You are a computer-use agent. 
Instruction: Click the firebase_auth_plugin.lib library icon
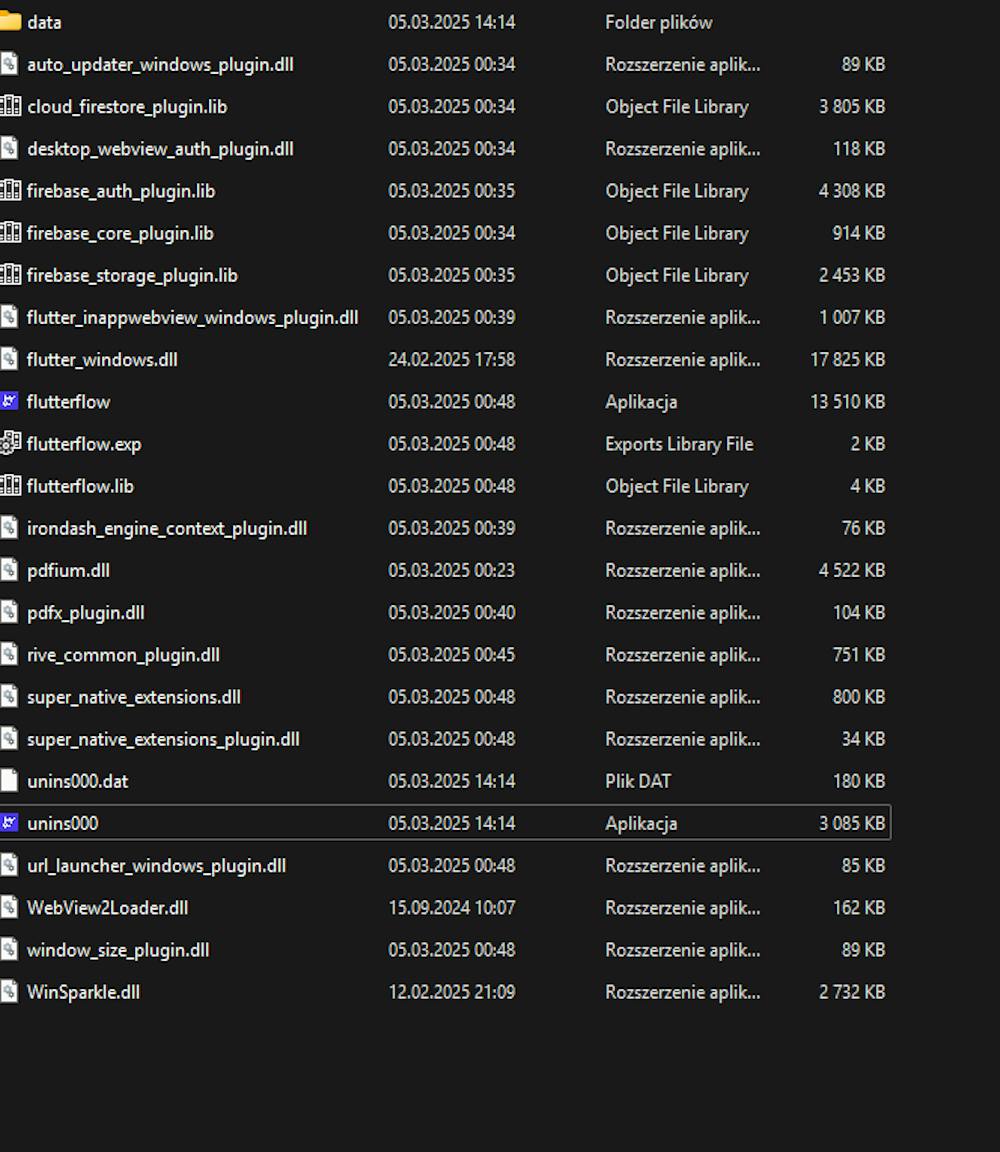pos(10,190)
